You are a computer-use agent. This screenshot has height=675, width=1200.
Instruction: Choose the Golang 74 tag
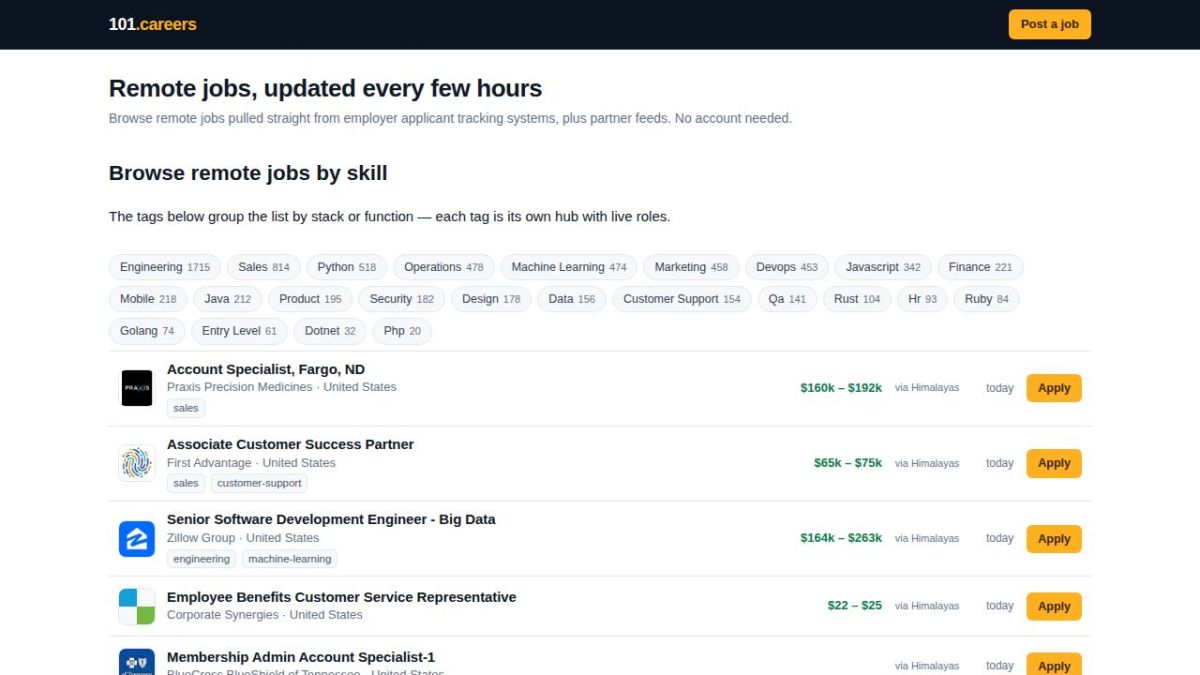[x=147, y=331]
